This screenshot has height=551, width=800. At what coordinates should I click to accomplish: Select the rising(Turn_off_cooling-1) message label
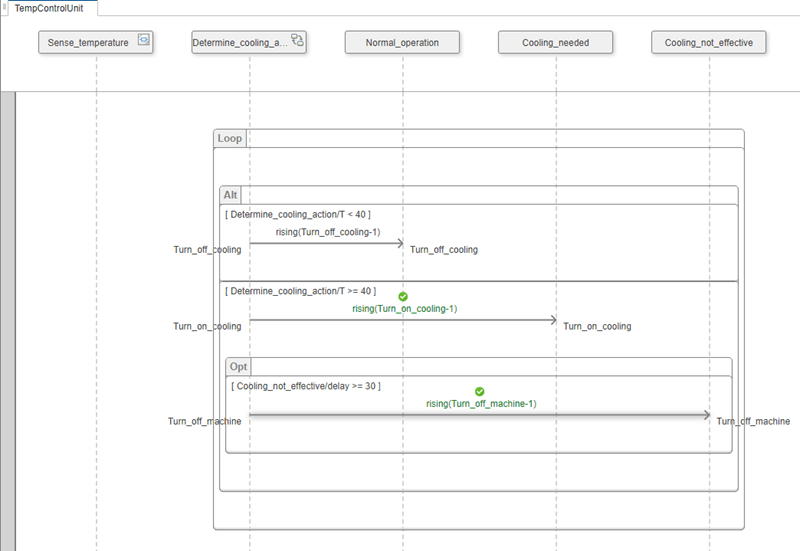click(x=328, y=232)
